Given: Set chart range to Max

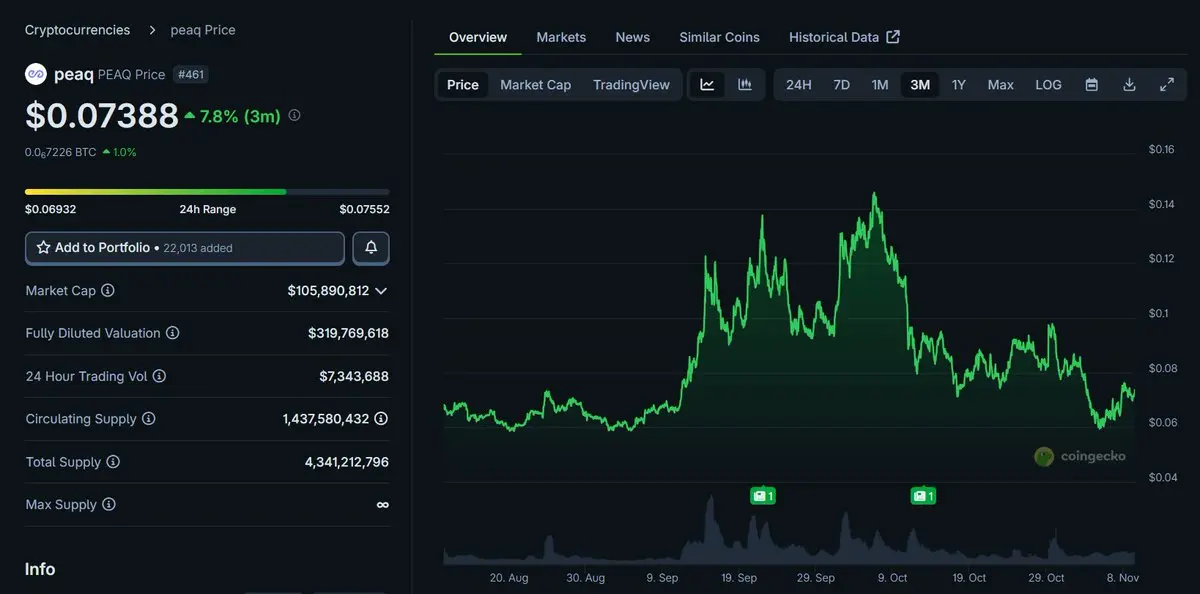Looking at the screenshot, I should point(1001,85).
